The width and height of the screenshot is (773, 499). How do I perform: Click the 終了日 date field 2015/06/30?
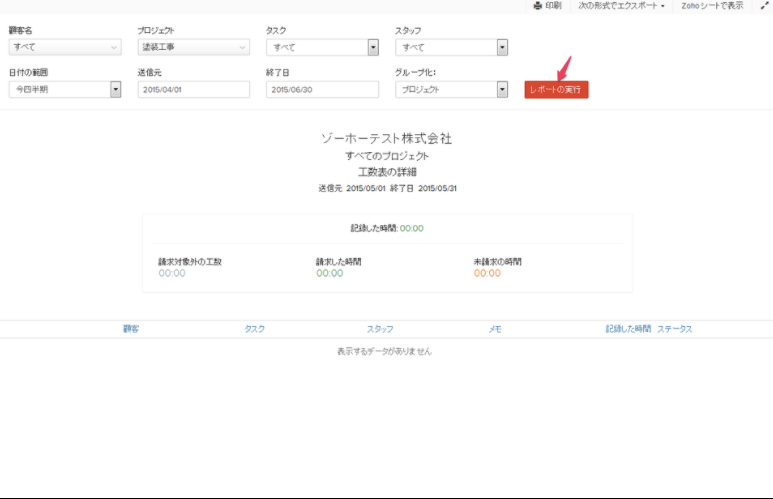[322, 89]
